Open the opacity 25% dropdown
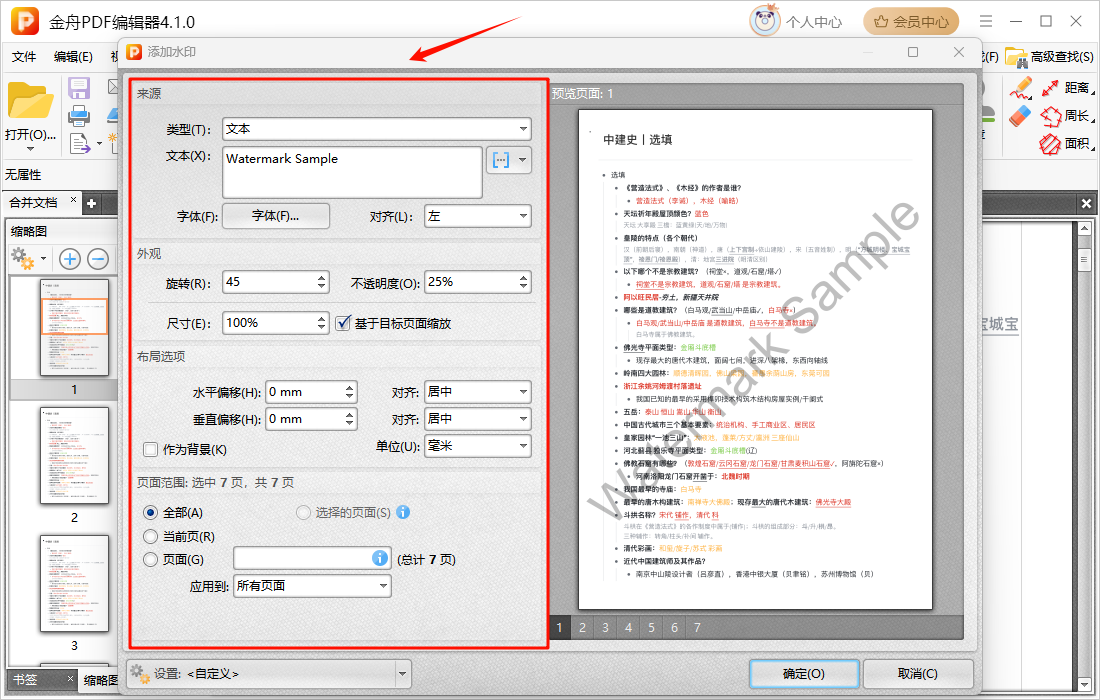Image resolution: width=1100 pixels, height=700 pixels. [478, 282]
